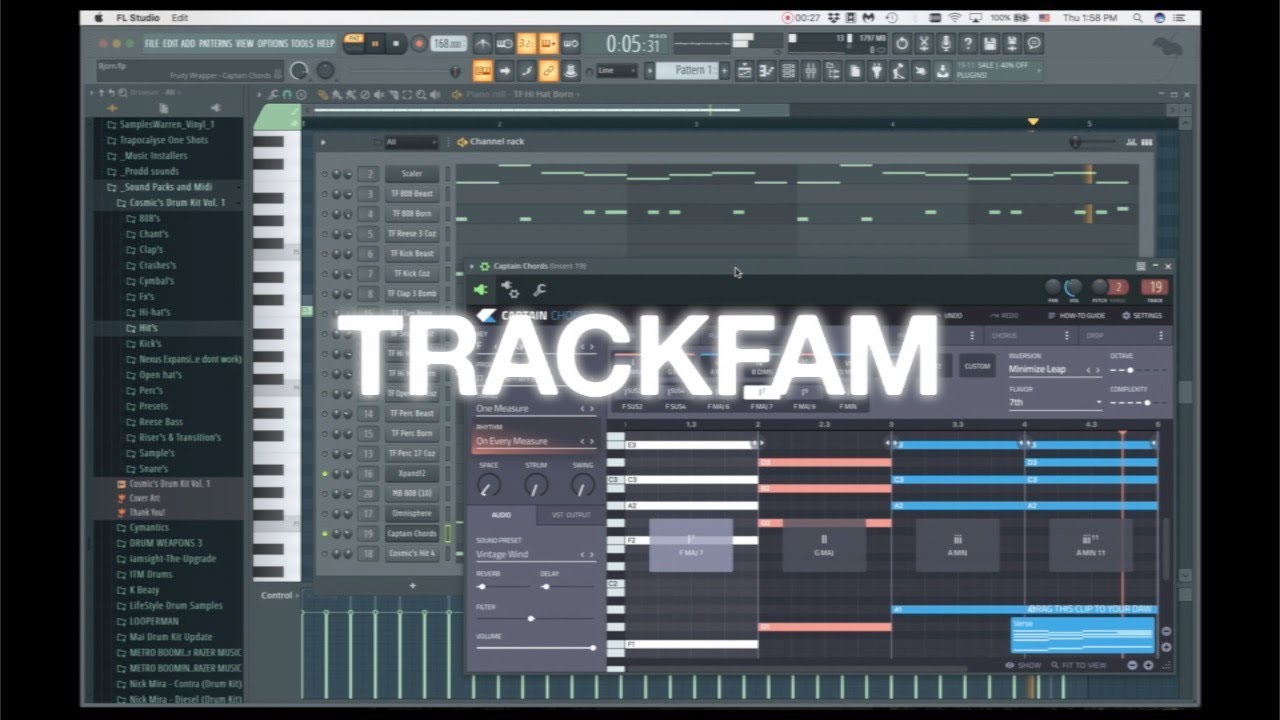Viewport: 1280px width, 720px height.
Task: Open the OPTIONS menu
Action: click(x=272, y=44)
